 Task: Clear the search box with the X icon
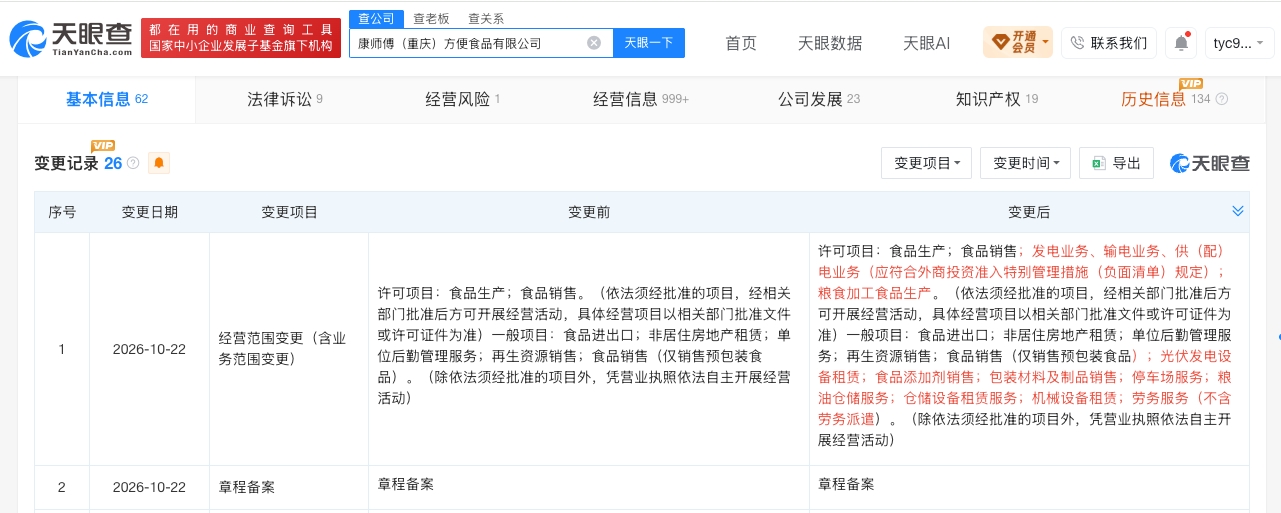tap(594, 43)
